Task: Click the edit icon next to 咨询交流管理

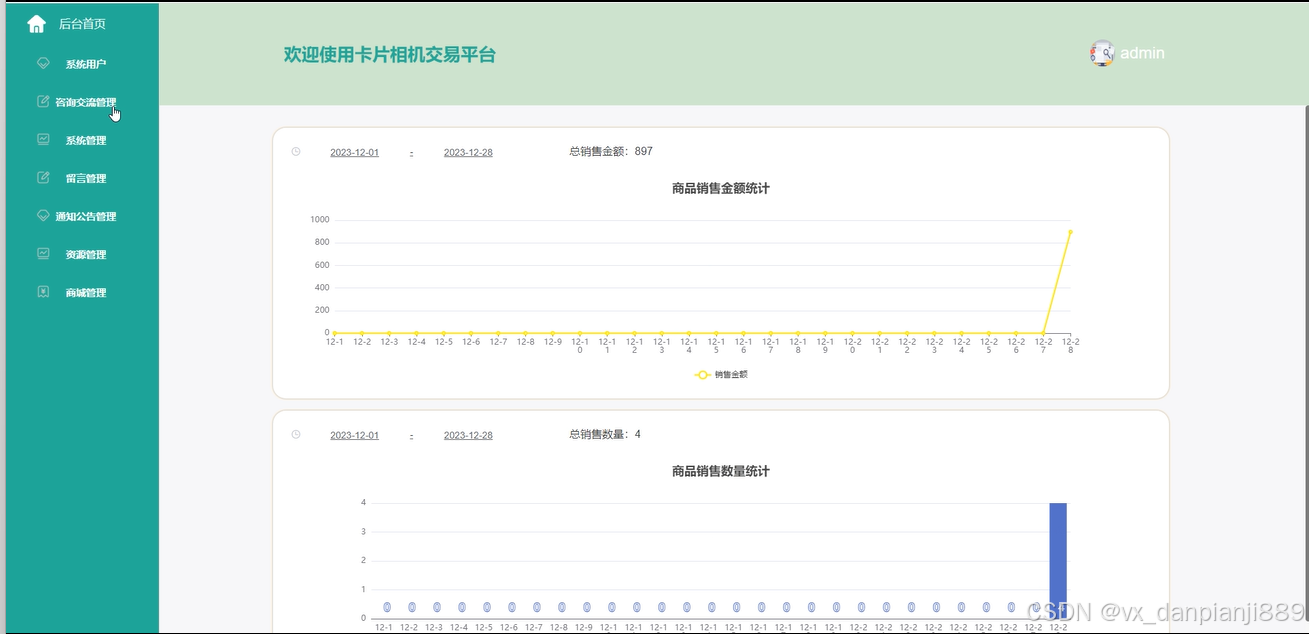Action: click(x=43, y=101)
